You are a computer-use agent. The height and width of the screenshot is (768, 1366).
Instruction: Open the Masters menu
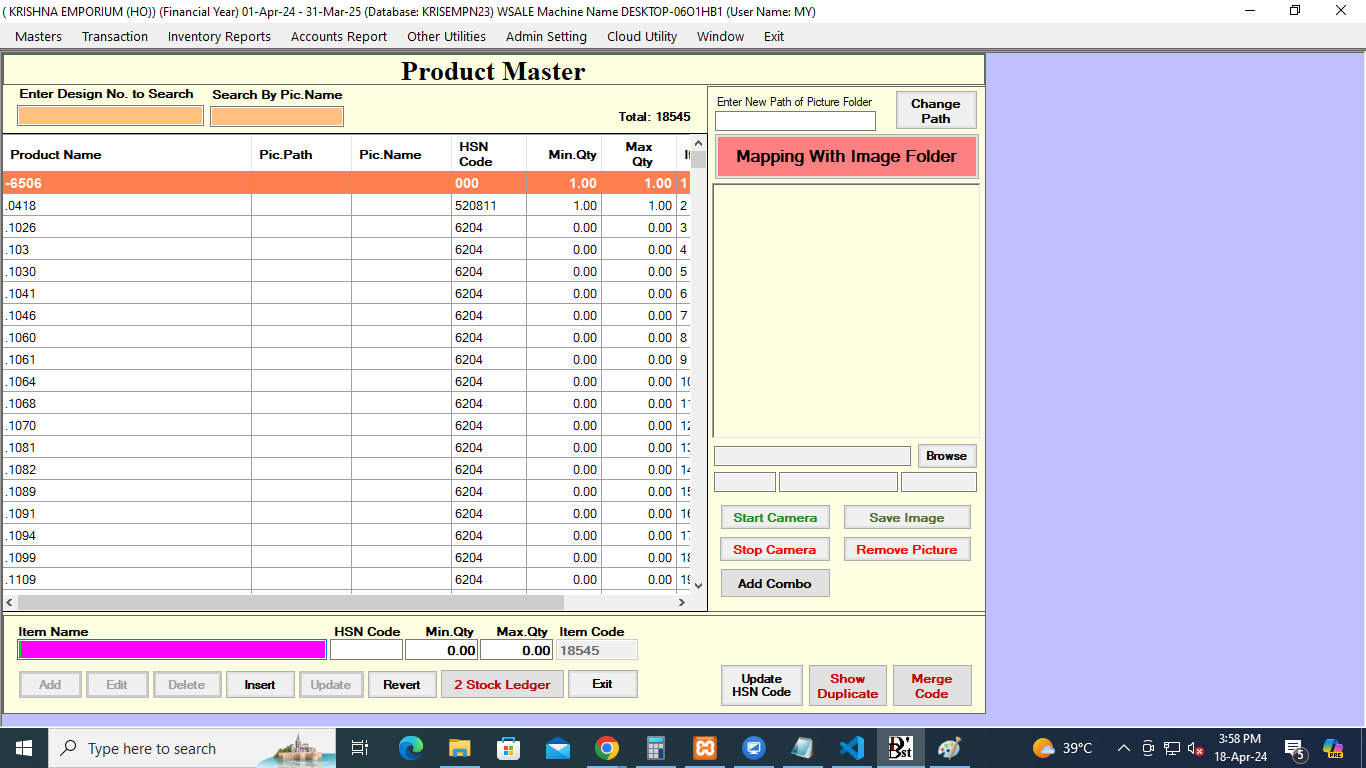pyautogui.click(x=38, y=36)
